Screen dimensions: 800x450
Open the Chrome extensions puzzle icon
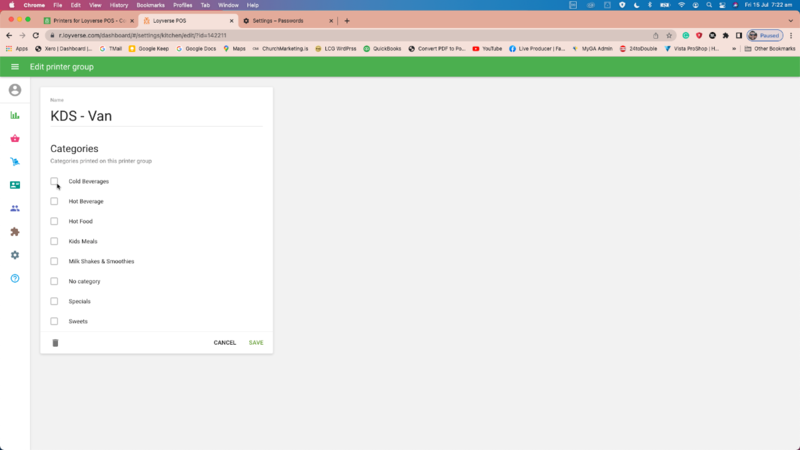tap(726, 35)
